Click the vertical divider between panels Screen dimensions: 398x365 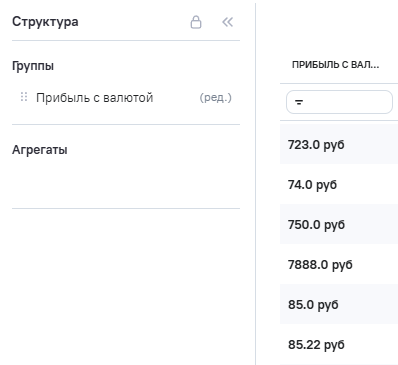[256, 183]
